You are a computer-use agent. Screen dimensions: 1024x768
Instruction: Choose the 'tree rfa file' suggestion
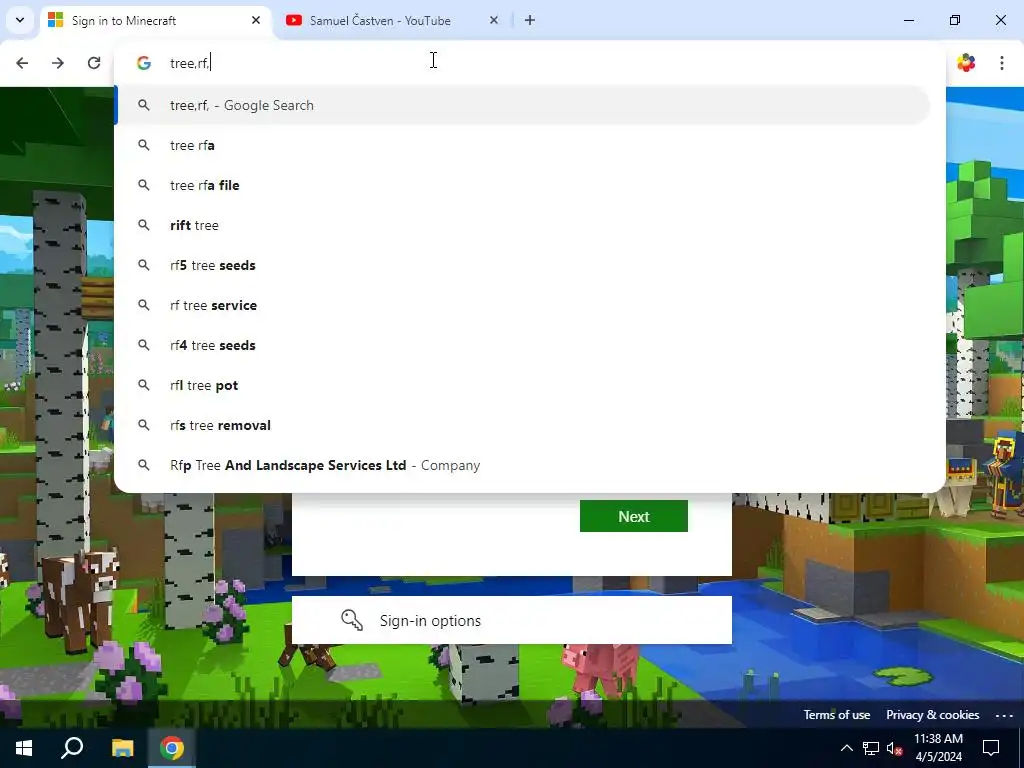[522, 185]
